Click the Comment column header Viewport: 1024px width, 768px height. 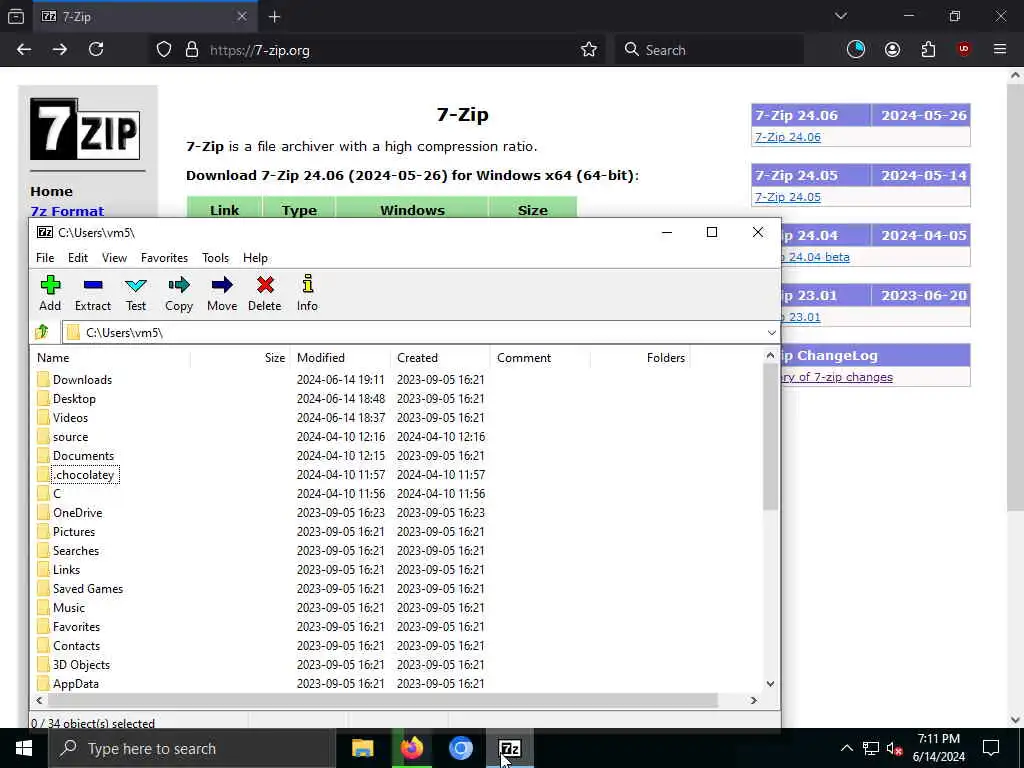click(x=541, y=358)
